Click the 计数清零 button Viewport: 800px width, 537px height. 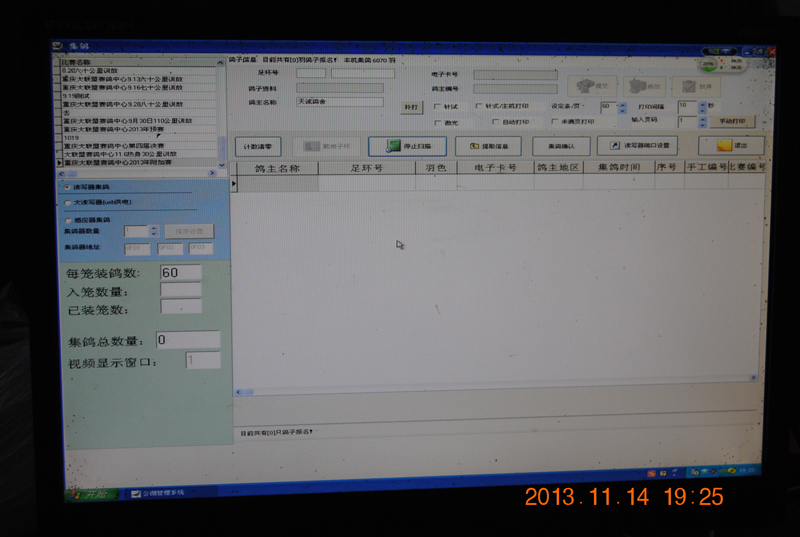[259, 146]
